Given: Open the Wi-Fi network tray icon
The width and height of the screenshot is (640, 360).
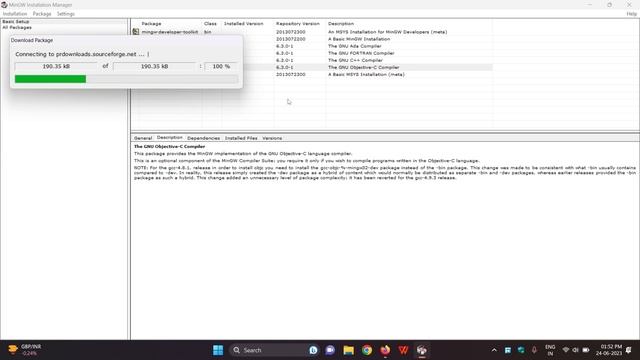Looking at the screenshot, I should pyautogui.click(x=565, y=350).
